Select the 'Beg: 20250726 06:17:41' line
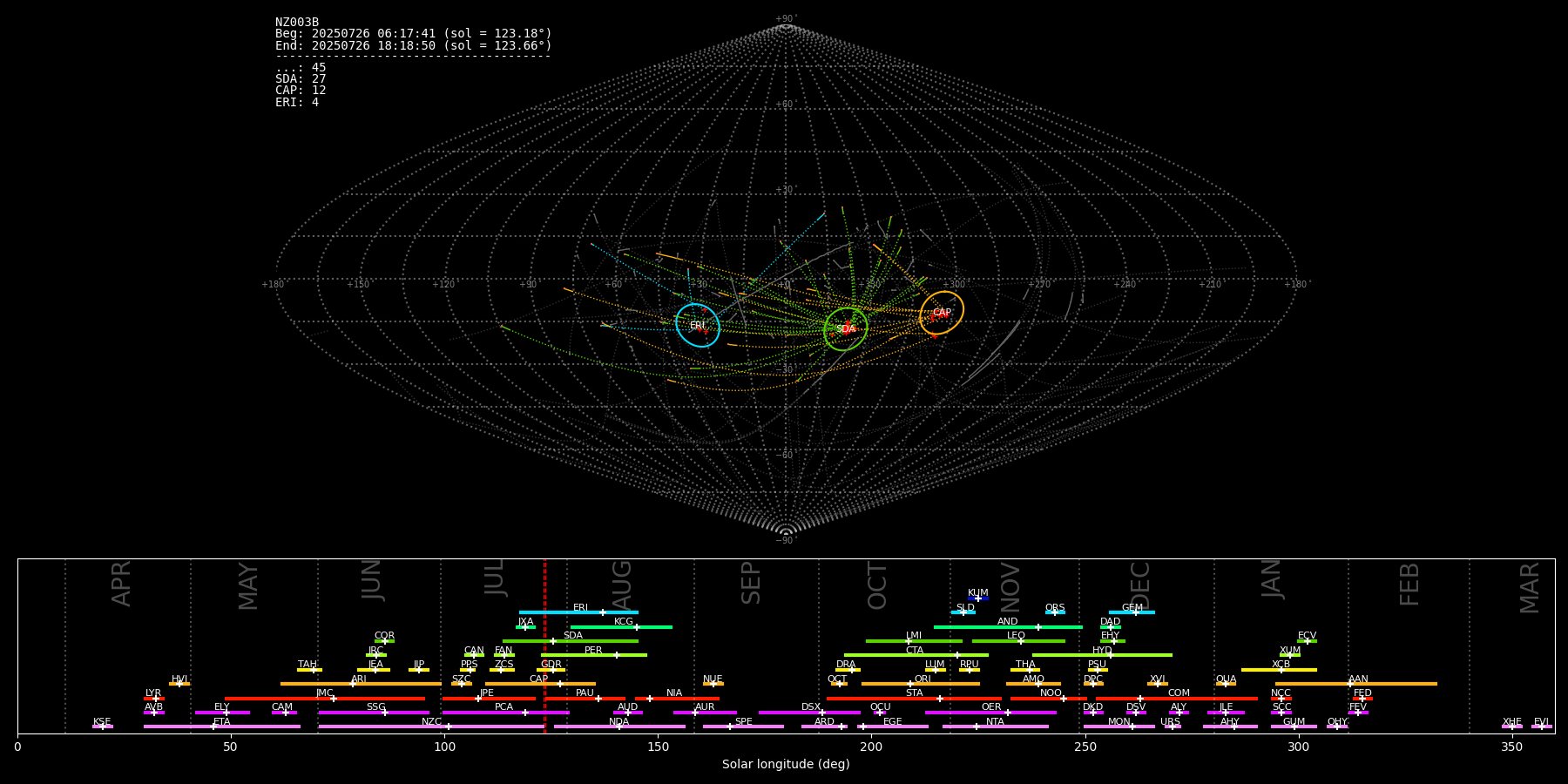 414,34
